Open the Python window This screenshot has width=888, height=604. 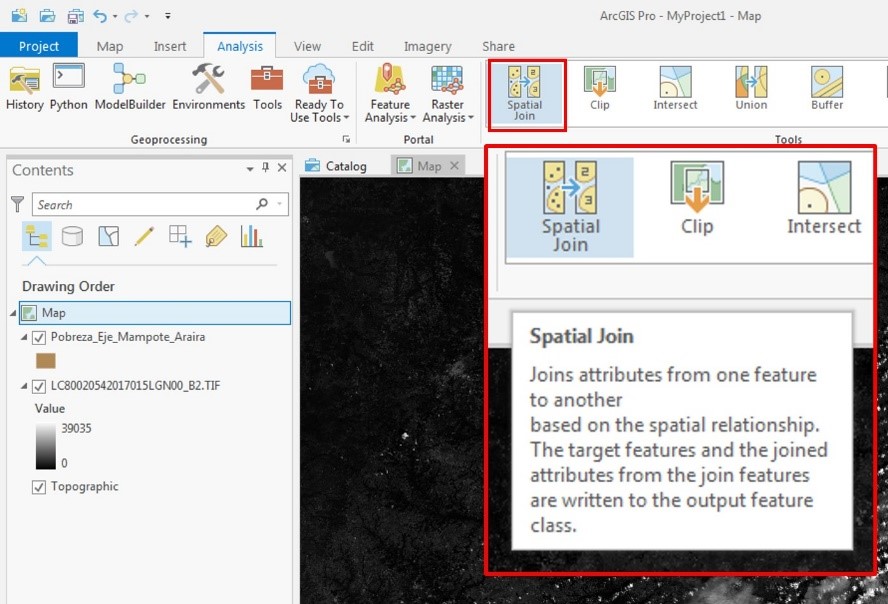point(69,87)
